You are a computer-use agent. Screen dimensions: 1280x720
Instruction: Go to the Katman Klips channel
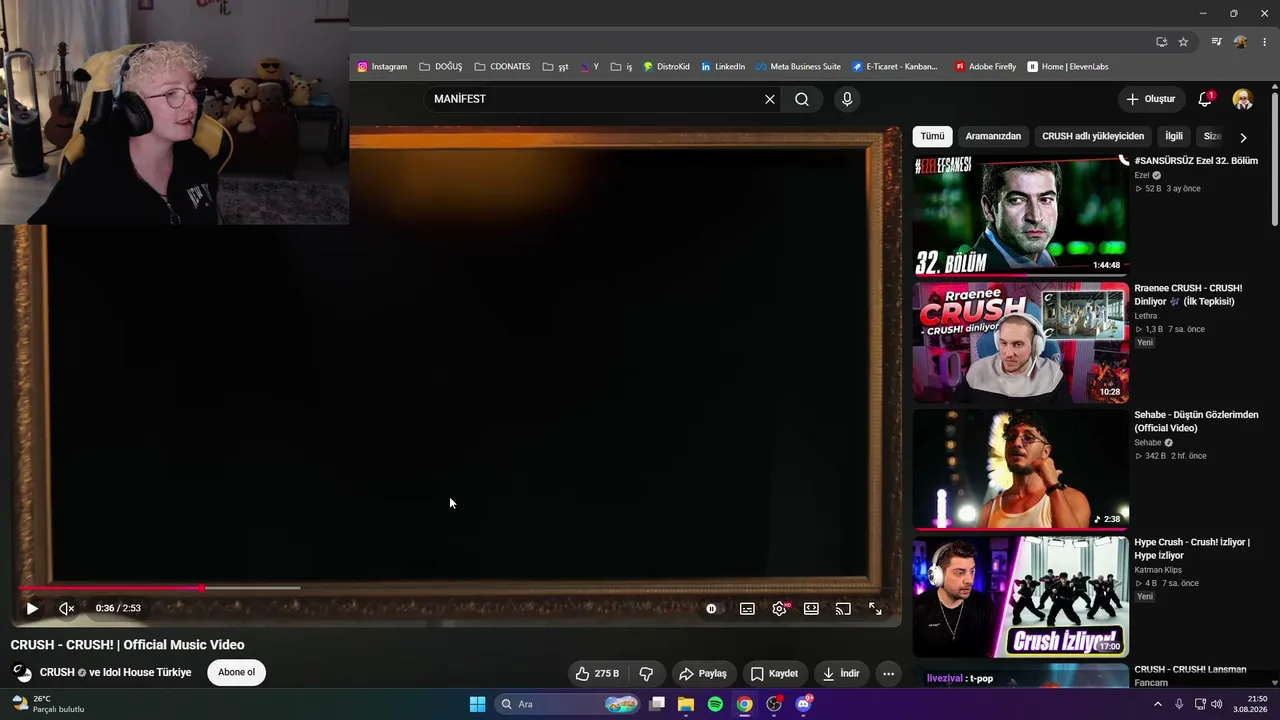point(1158,570)
